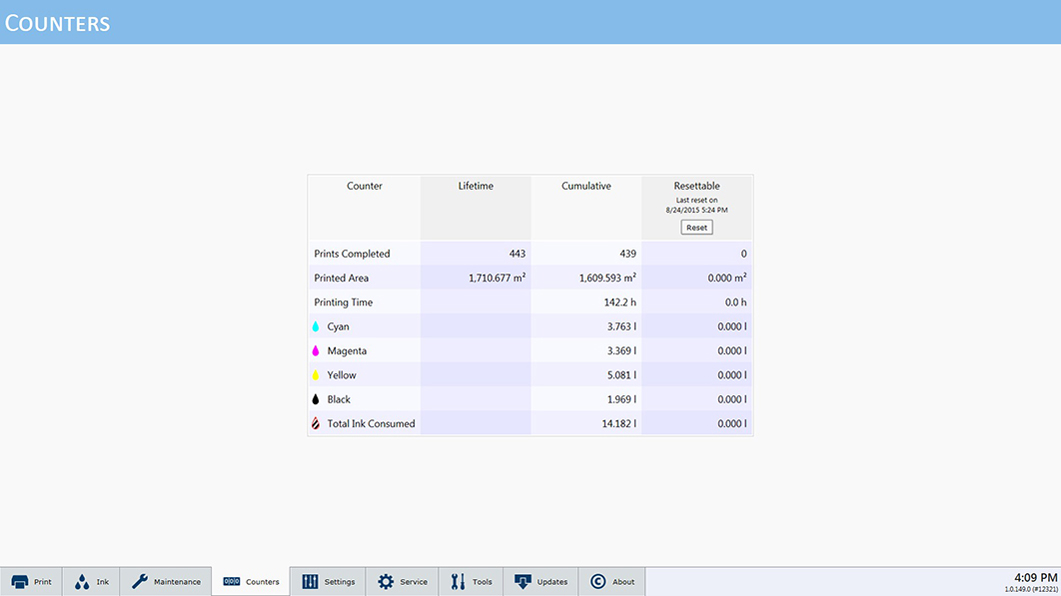Click the Total Ink Consumed icon

(x=316, y=424)
